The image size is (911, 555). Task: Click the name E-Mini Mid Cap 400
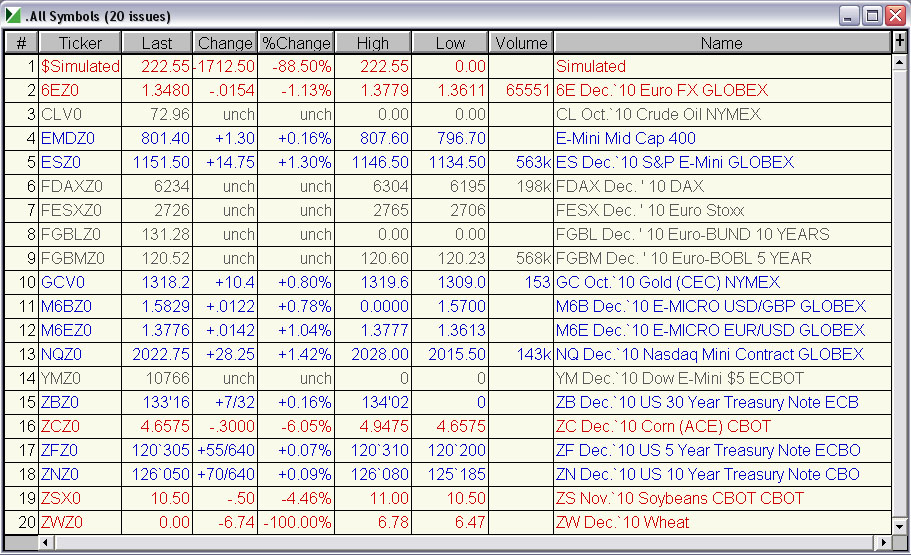pyautogui.click(x=626, y=138)
